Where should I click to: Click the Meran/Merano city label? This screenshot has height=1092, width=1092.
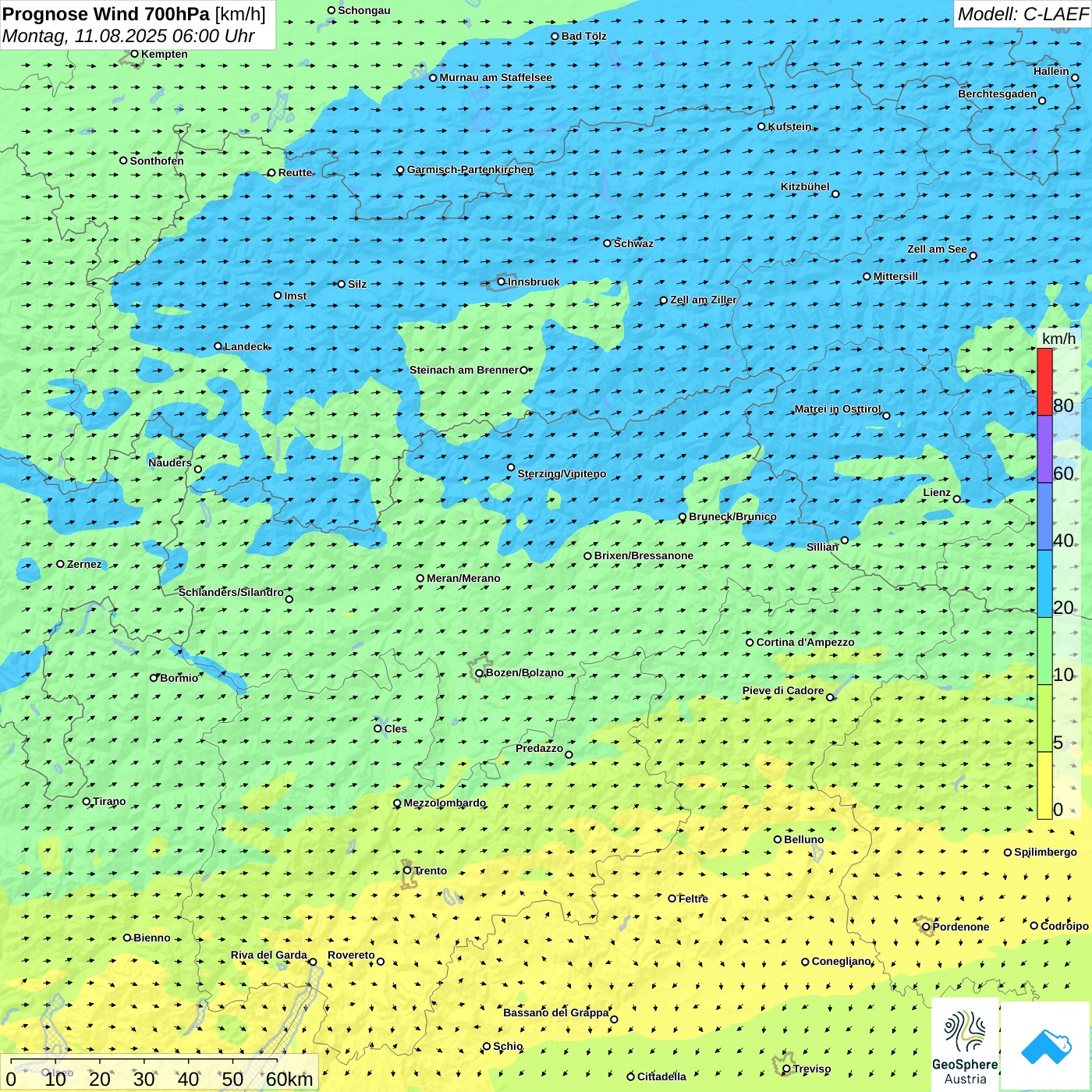point(463,578)
